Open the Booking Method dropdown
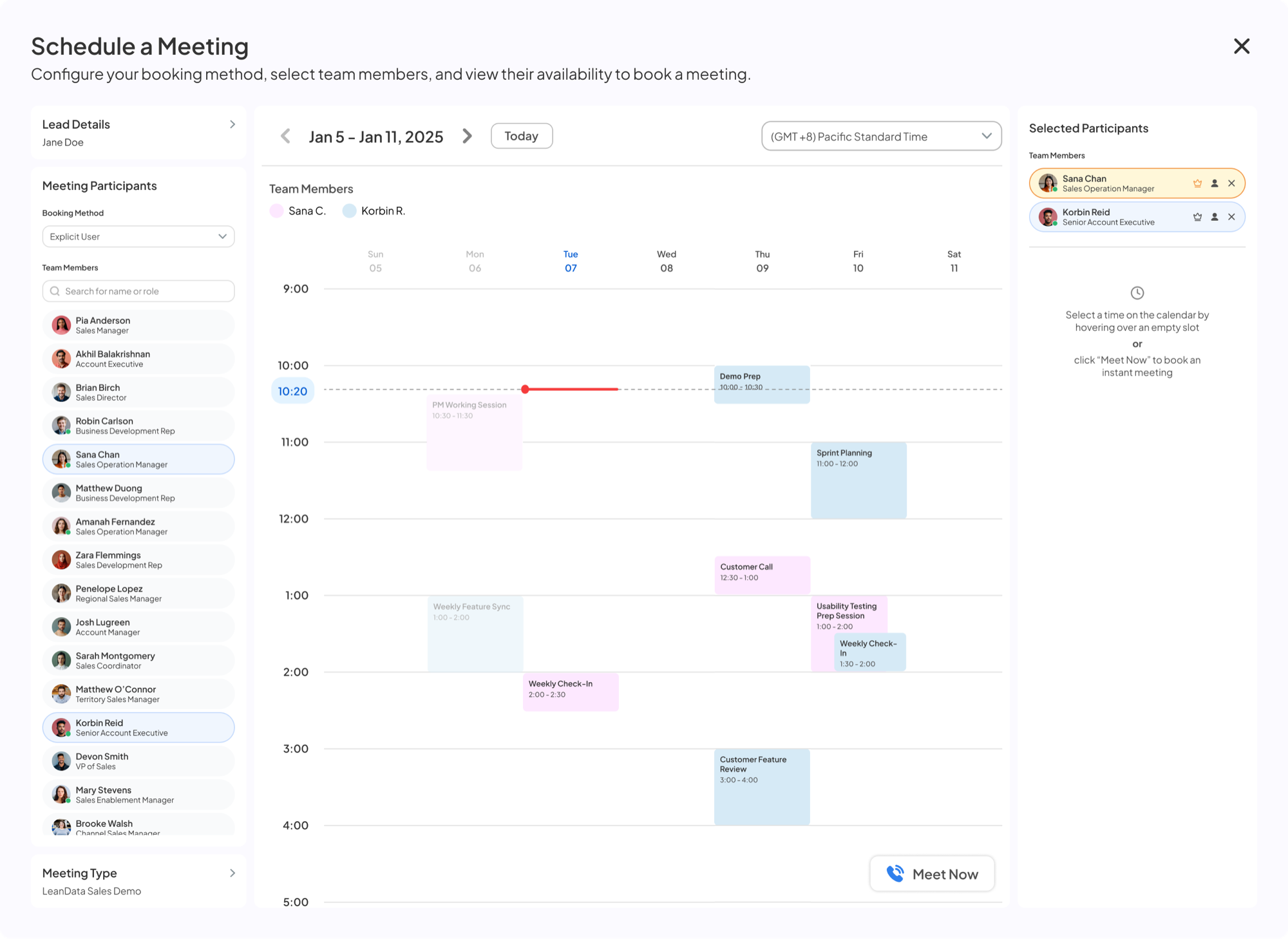Screen dimensions: 1288x939 pyautogui.click(x=138, y=236)
